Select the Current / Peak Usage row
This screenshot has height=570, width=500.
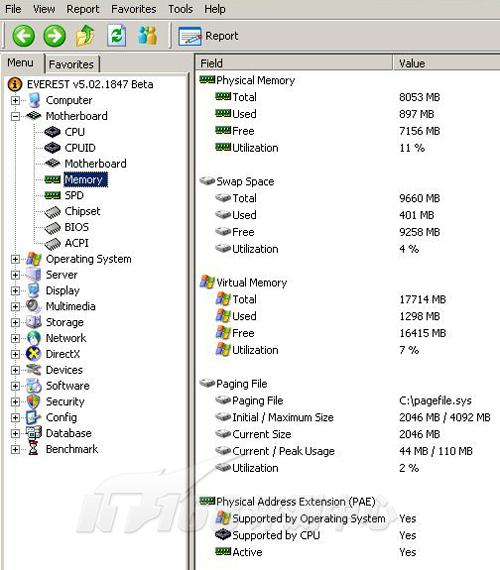click(283, 451)
